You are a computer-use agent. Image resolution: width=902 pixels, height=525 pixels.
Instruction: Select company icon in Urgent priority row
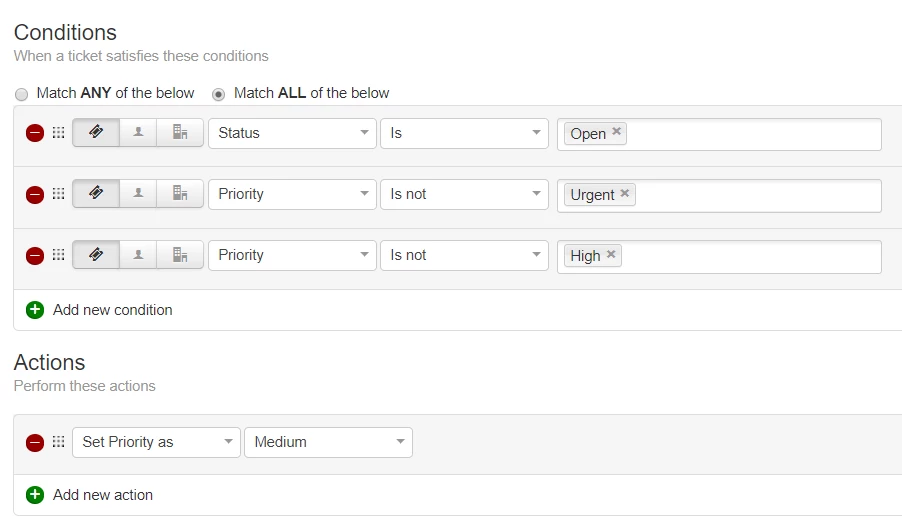click(x=180, y=194)
